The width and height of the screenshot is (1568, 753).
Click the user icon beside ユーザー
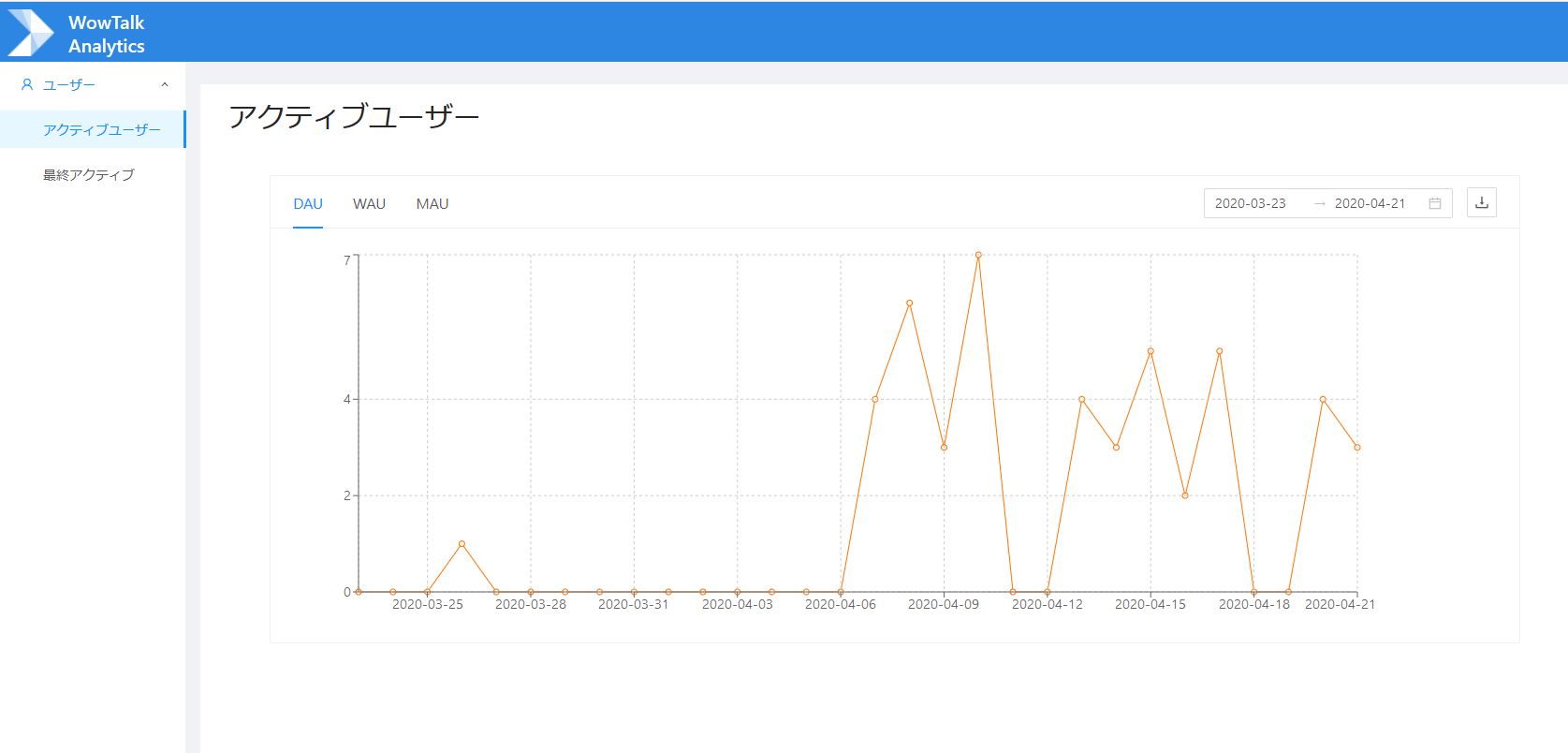tap(27, 85)
